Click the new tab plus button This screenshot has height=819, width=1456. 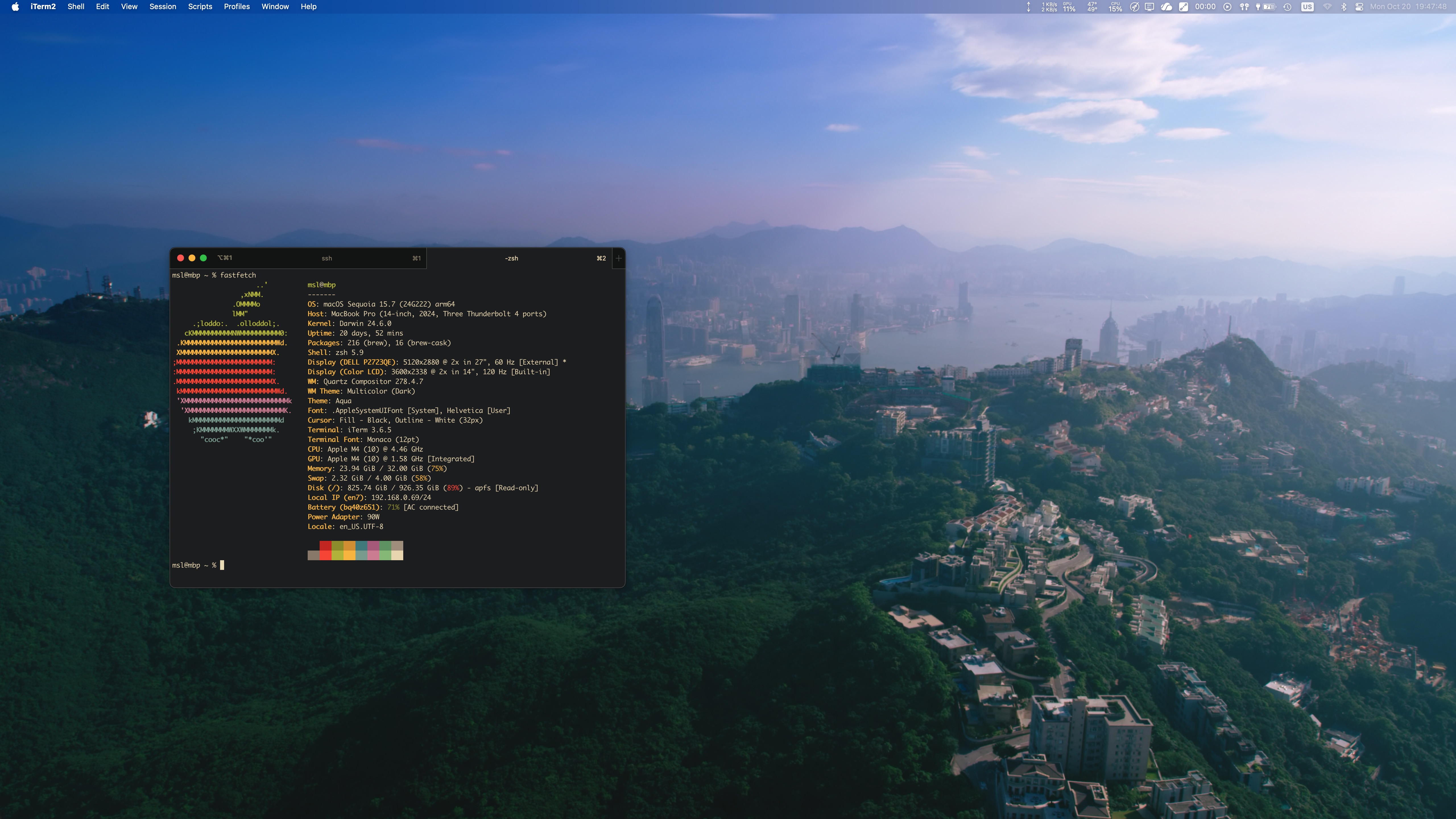[x=618, y=258]
